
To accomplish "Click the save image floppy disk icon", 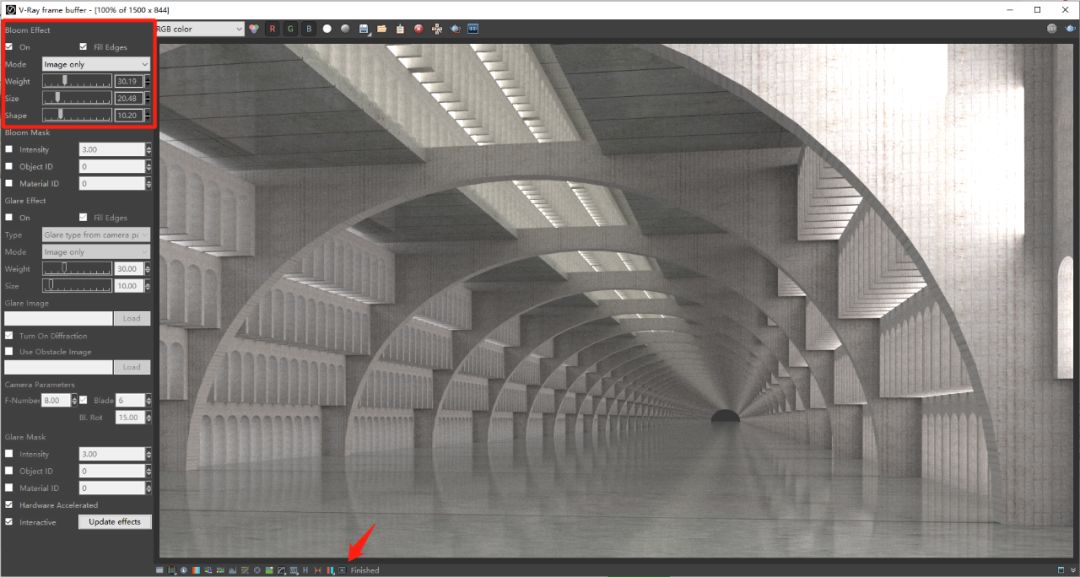I will 364,29.
